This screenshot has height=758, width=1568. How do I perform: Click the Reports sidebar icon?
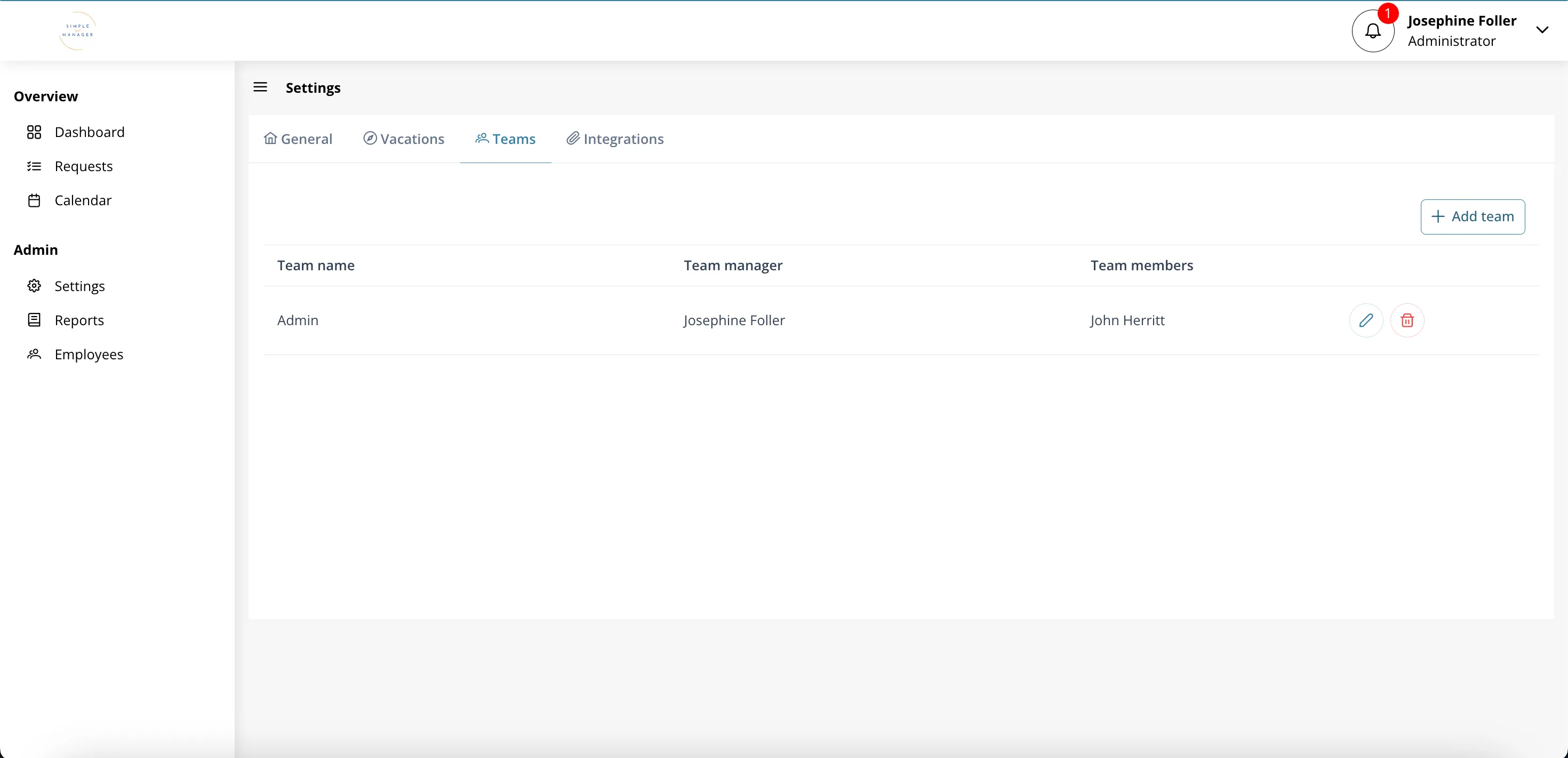[35, 319]
